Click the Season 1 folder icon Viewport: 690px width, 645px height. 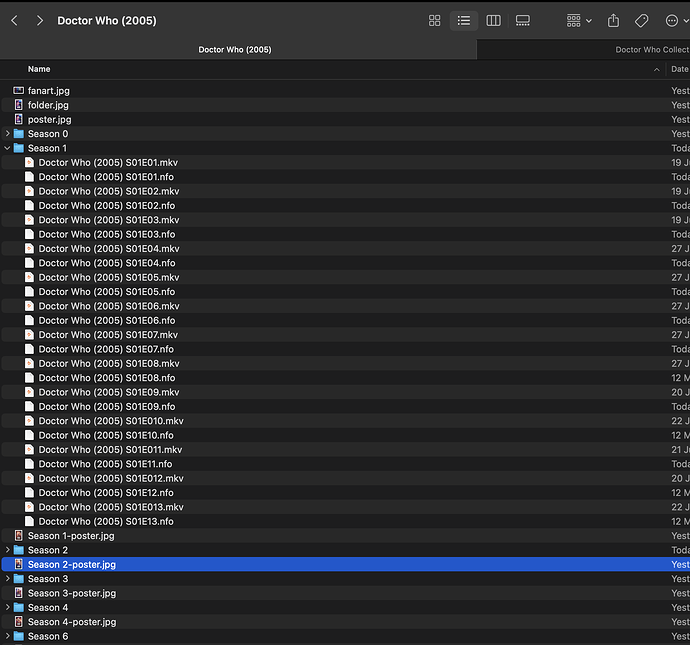point(18,148)
